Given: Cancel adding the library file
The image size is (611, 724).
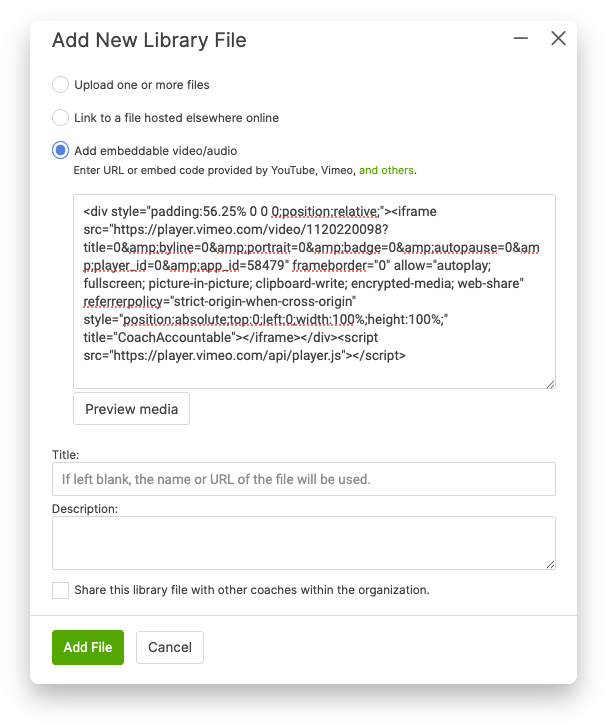Looking at the screenshot, I should [x=170, y=647].
